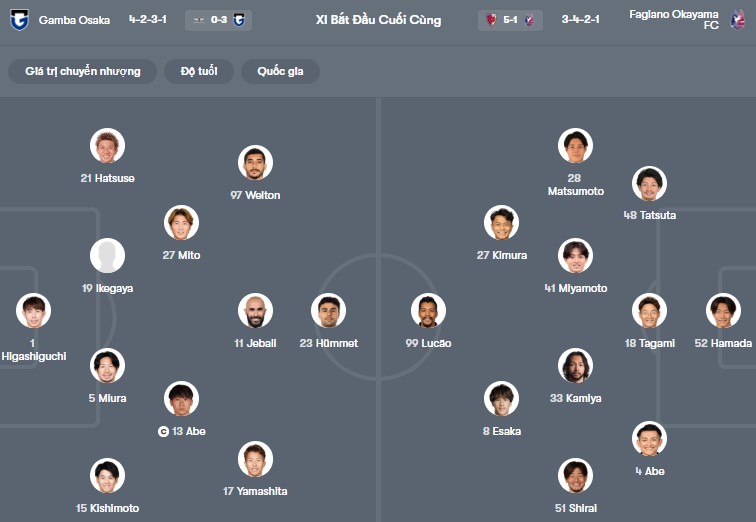The width and height of the screenshot is (756, 522).
Task: Select Lucão's player avatar
Action: click(x=428, y=311)
